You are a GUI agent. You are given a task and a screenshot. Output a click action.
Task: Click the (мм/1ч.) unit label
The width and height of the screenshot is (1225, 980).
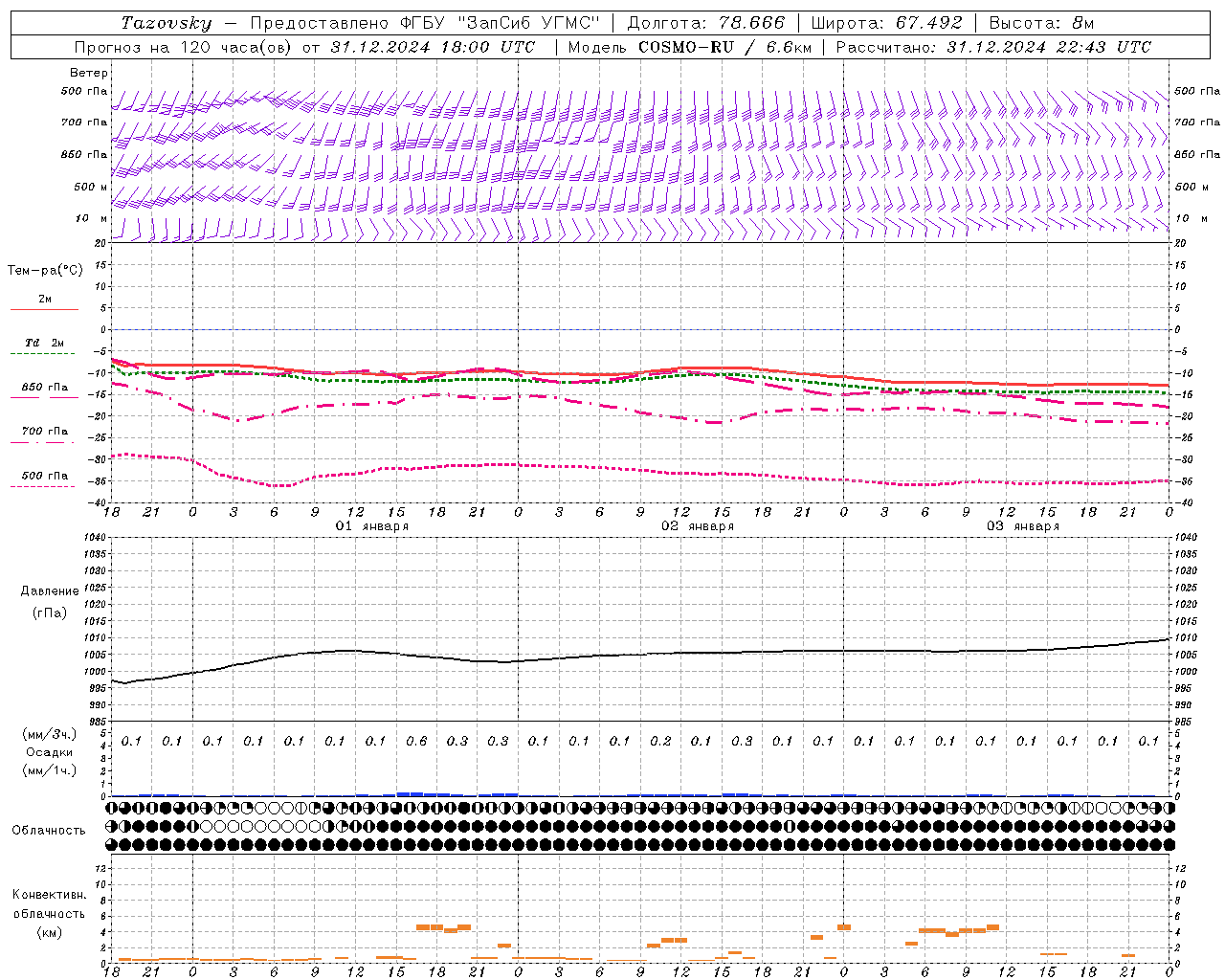tap(50, 770)
